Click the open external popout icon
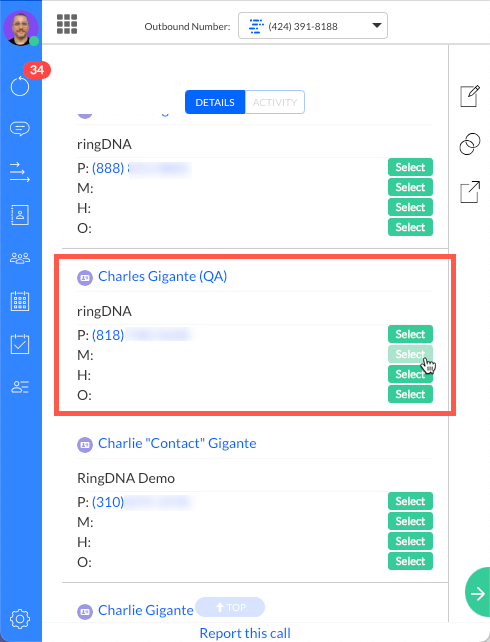This screenshot has width=490, height=642. 470,192
